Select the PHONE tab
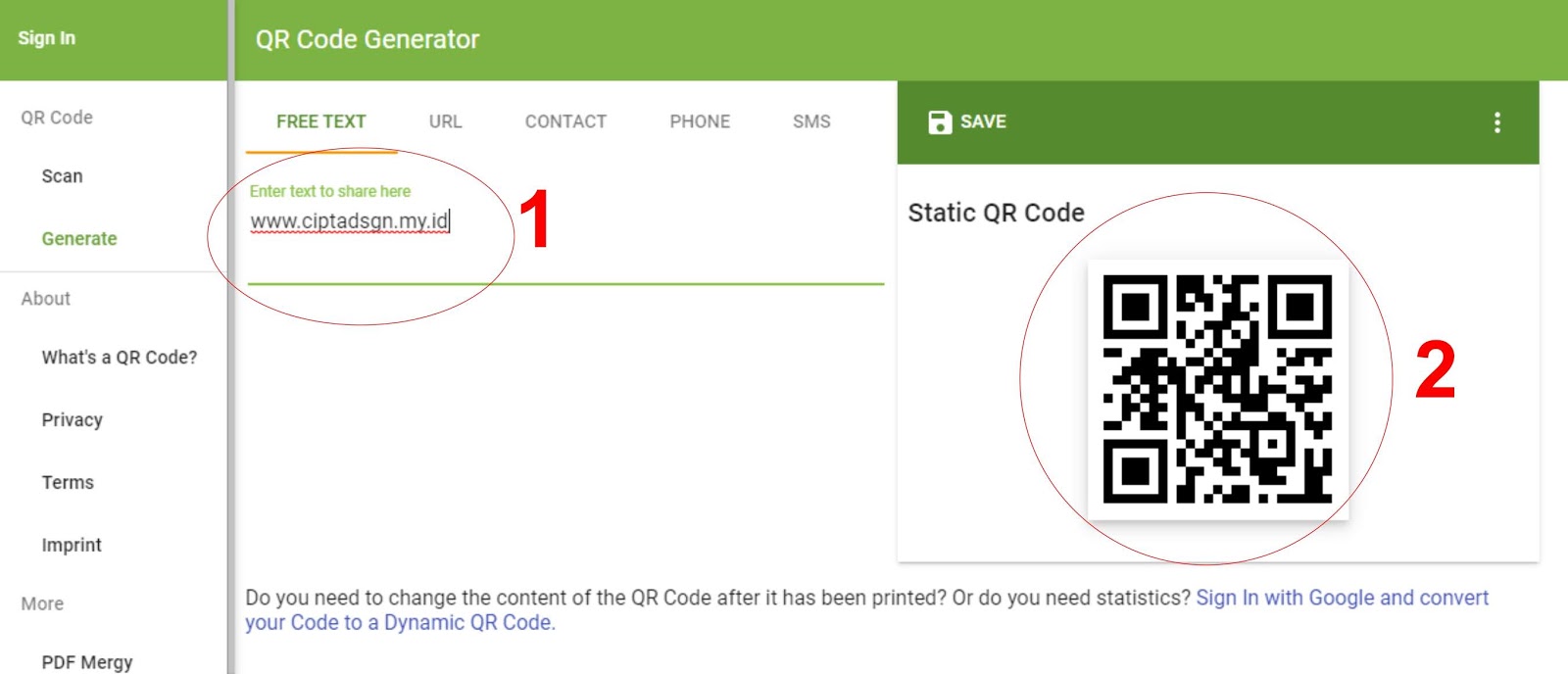The width and height of the screenshot is (1568, 674). pyautogui.click(x=700, y=121)
